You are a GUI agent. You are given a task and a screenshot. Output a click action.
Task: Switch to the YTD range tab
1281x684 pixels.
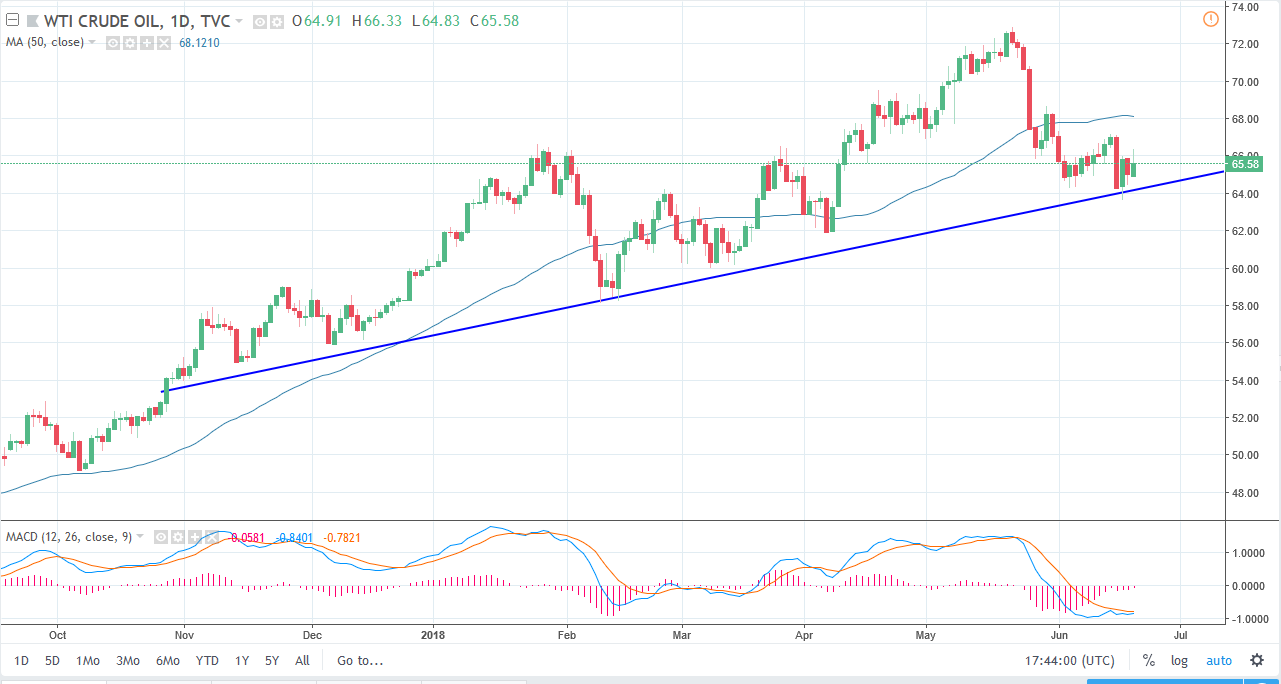(206, 660)
